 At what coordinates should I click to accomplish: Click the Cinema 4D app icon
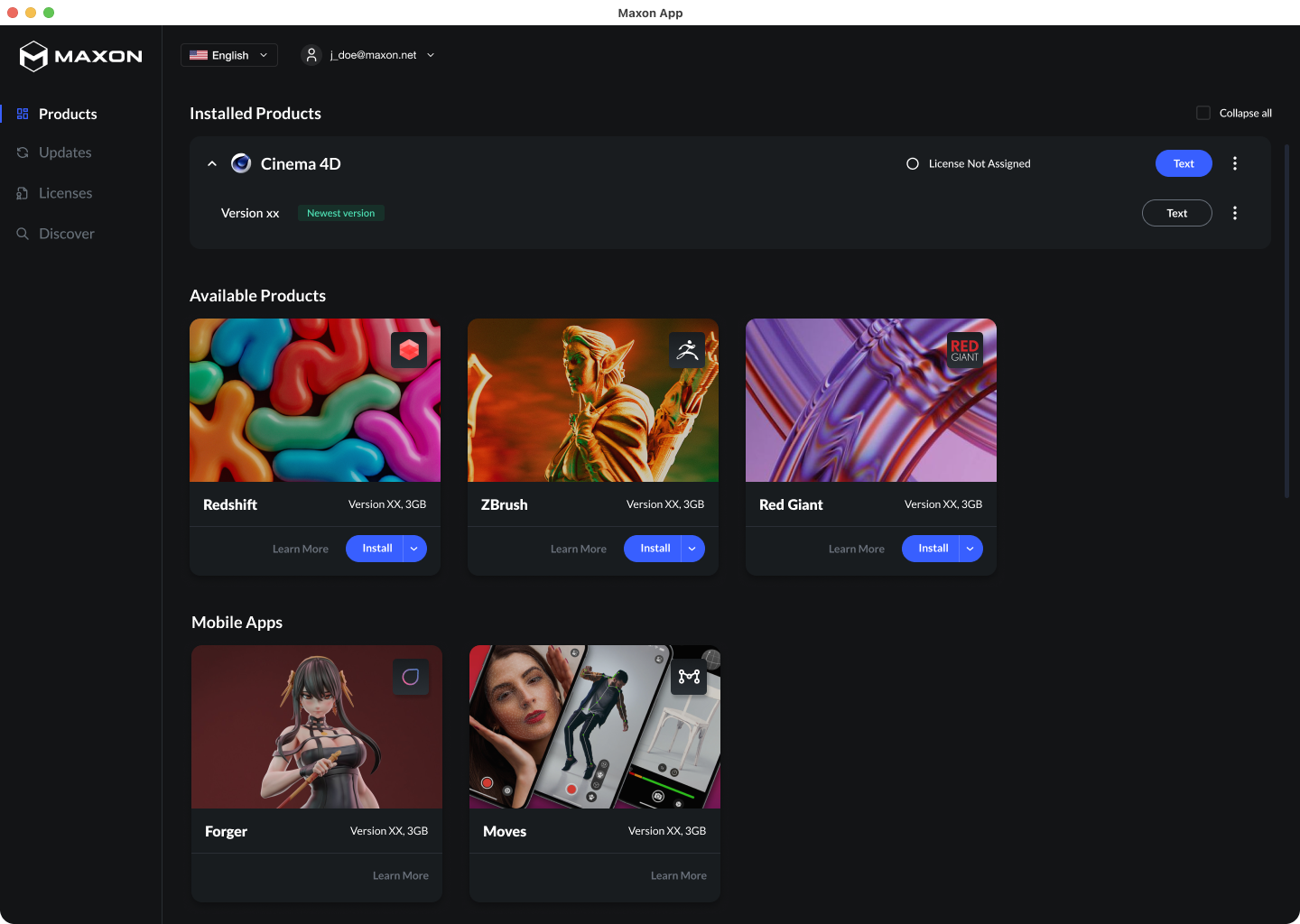pos(241,163)
